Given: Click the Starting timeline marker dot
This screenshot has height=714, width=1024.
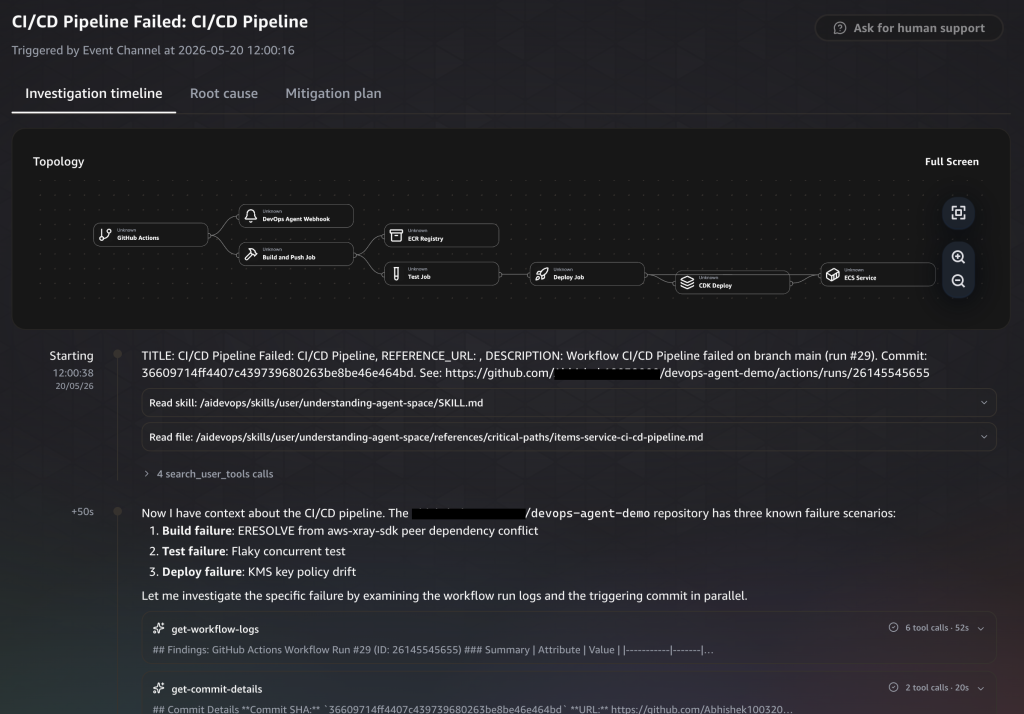Looking at the screenshot, I should [118, 354].
